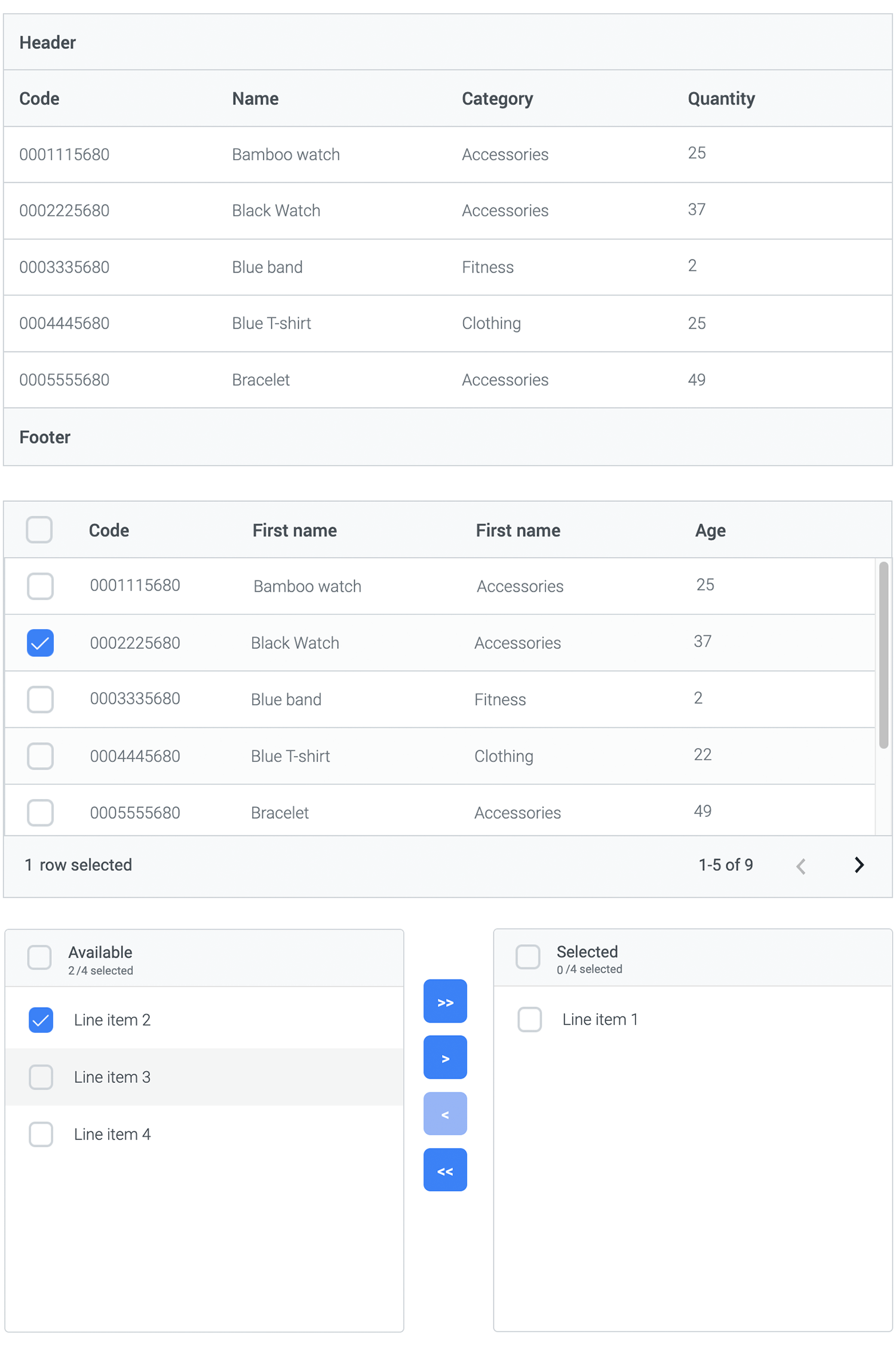Click the '1 row selected' status text
896x1356 pixels.
78,865
